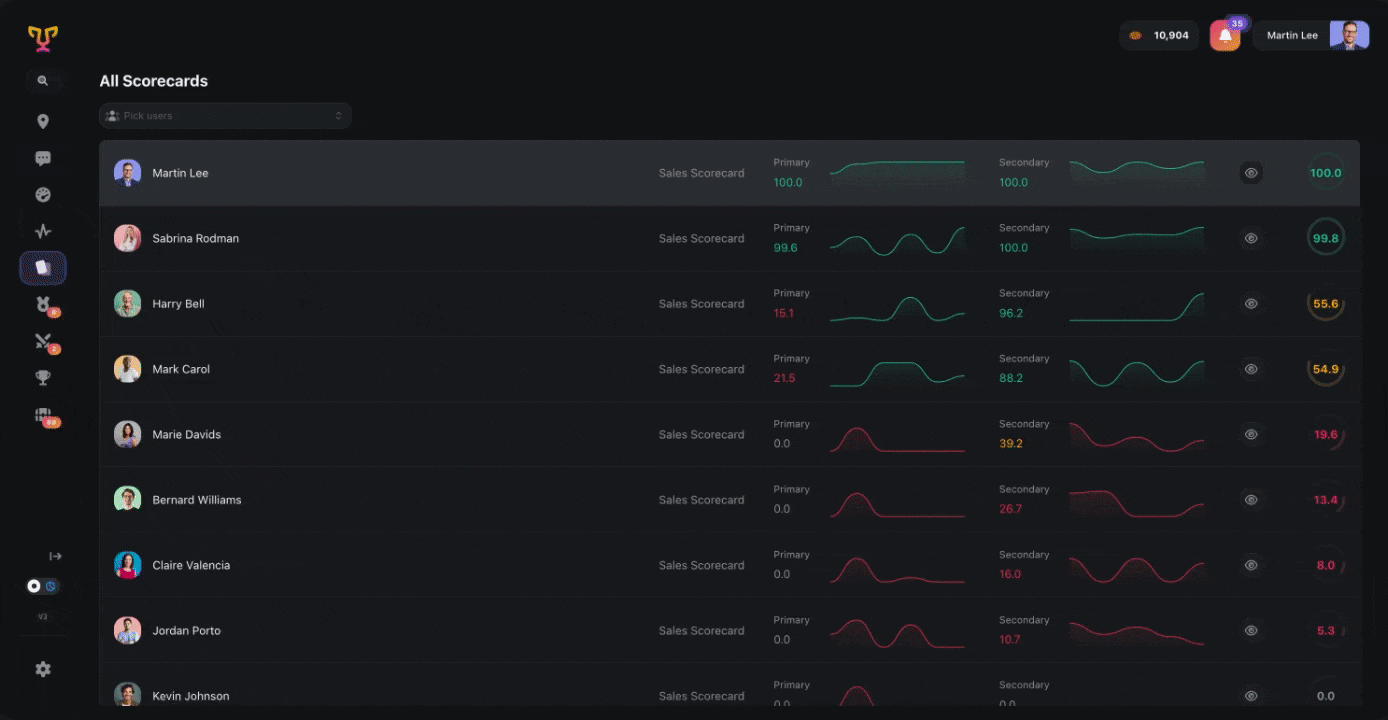The image size is (1388, 720).
Task: Click the search icon in sidebar
Action: (42, 81)
